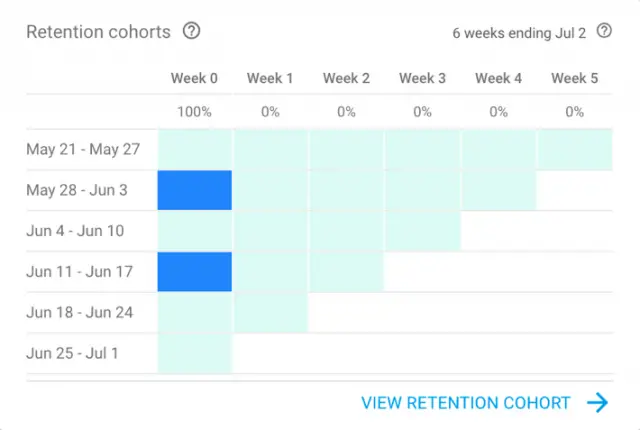The image size is (640, 430).
Task: Click the 100% value under Week 0
Action: (194, 112)
